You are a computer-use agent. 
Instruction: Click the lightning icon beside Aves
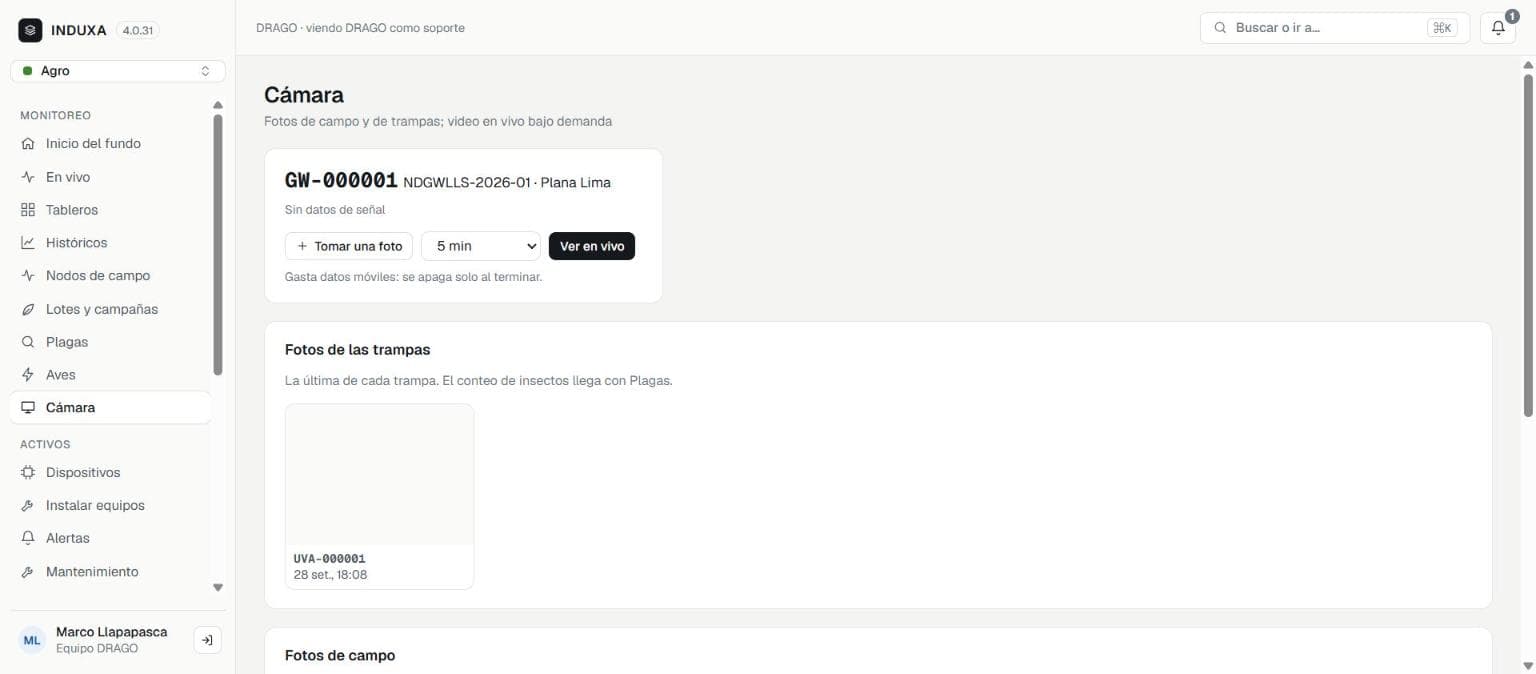(x=28, y=375)
